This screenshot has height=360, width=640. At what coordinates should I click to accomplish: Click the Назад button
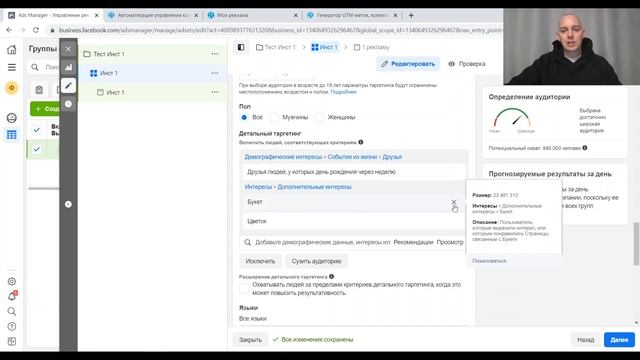click(586, 340)
